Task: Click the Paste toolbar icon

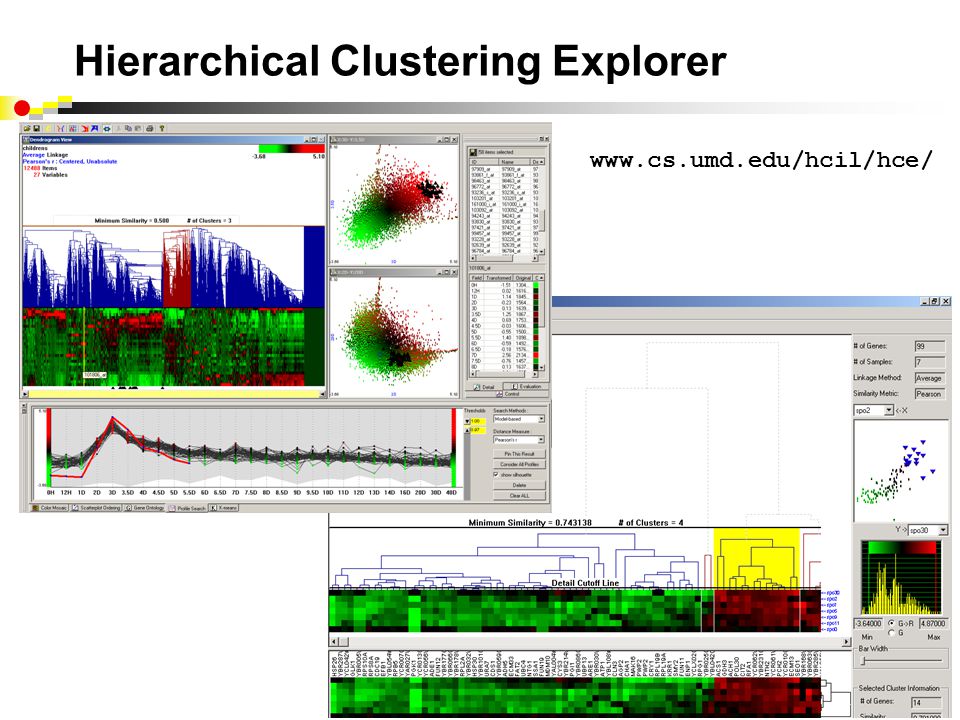Action: pos(138,129)
